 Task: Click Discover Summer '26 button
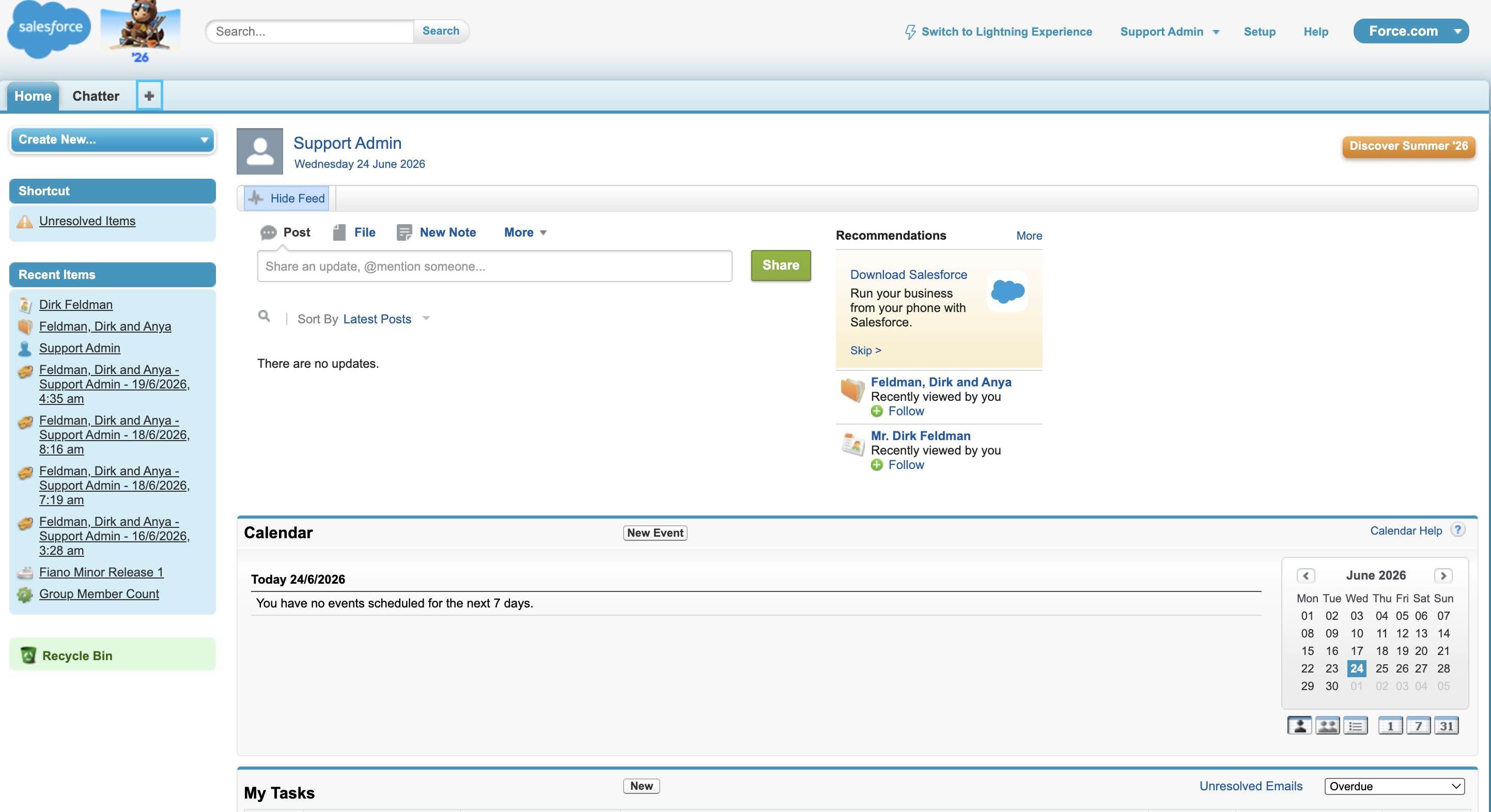pyautogui.click(x=1408, y=146)
